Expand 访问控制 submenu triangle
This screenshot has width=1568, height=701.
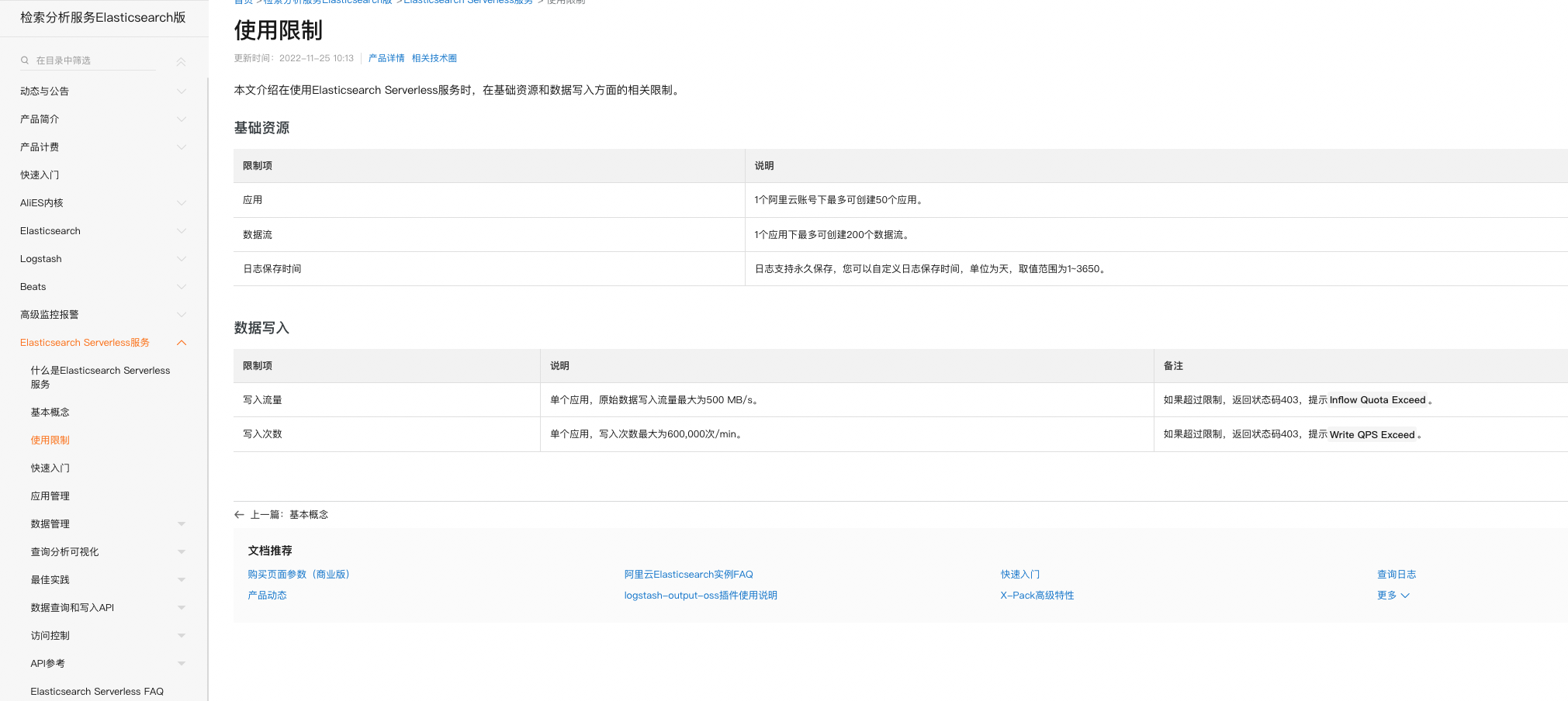tap(182, 636)
